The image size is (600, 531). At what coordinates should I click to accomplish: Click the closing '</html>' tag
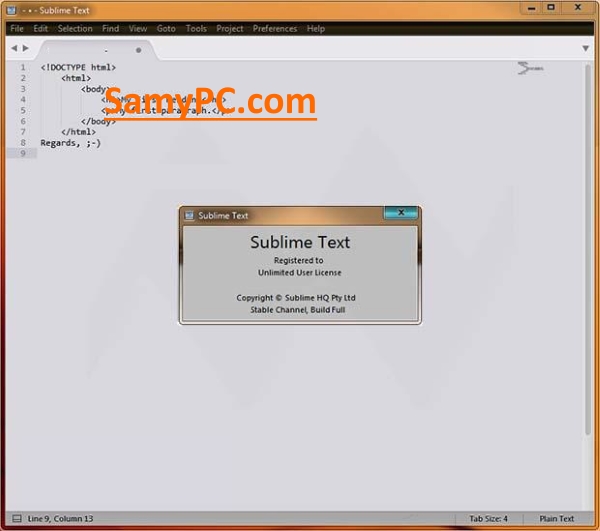[x=78, y=132]
